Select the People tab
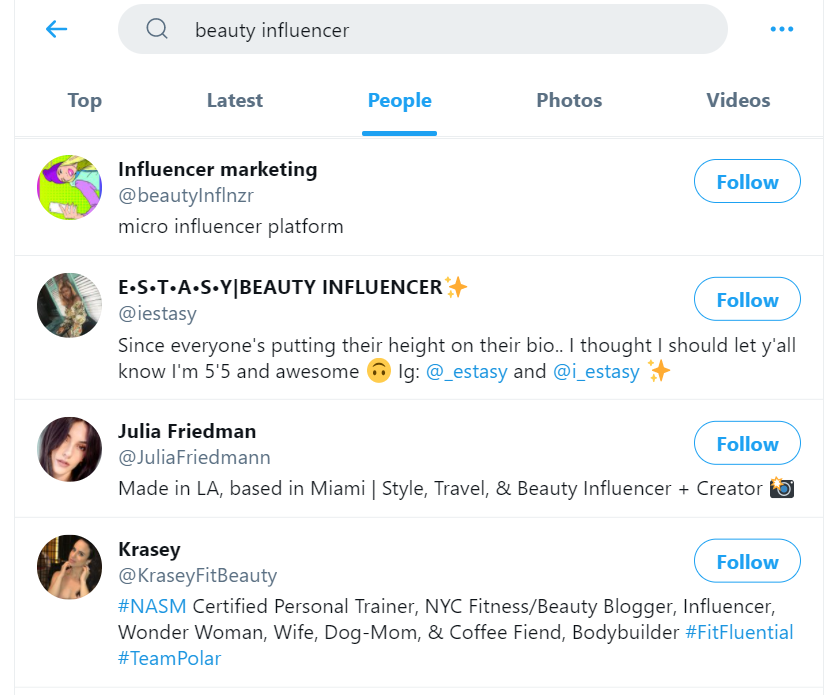Image resolution: width=831 pixels, height=695 pixels. point(399,100)
